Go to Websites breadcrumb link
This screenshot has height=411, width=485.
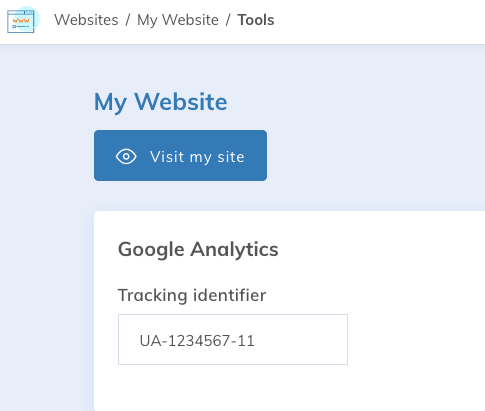[86, 20]
